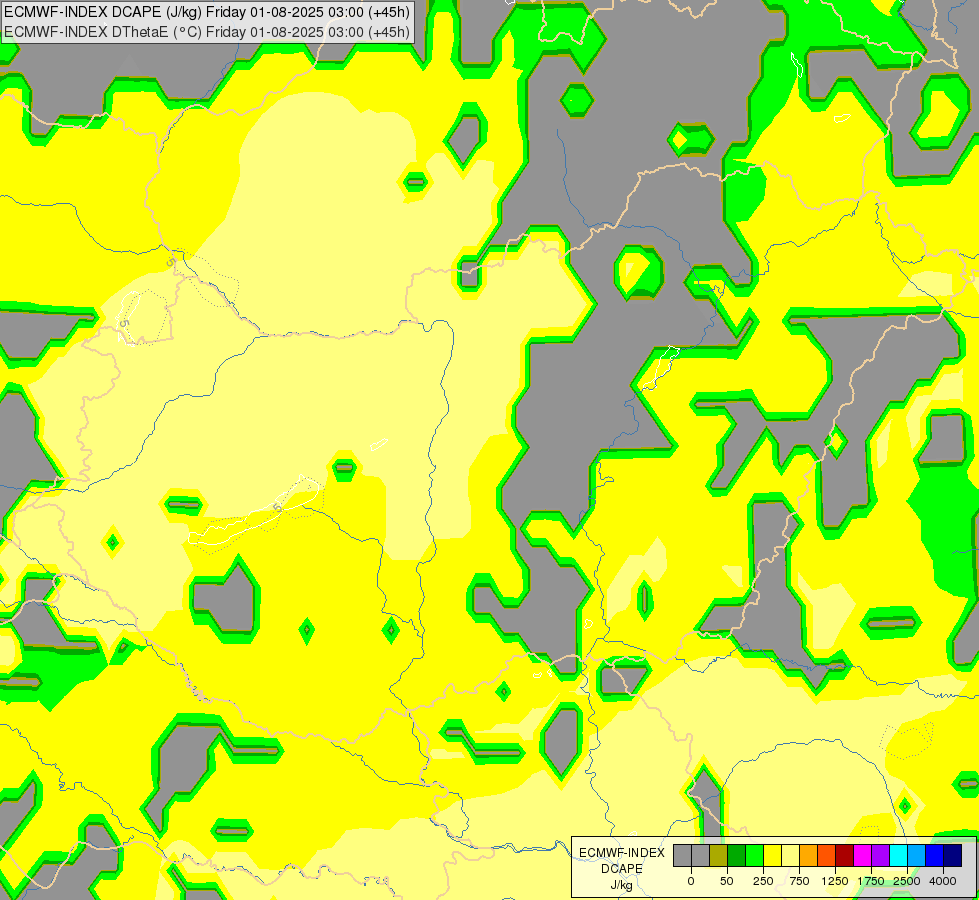Select the navy blue legend swatch
Image resolution: width=979 pixels, height=900 pixels.
point(953,855)
